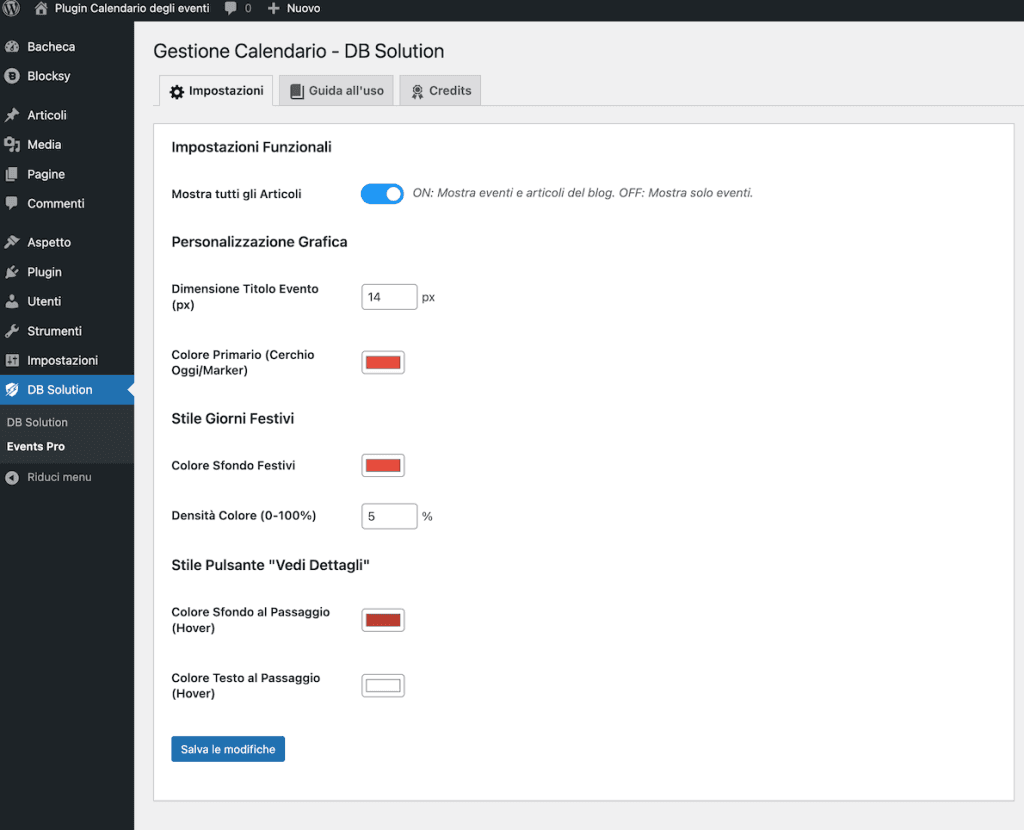Click the Stile Giorni Festivi heading
The width and height of the screenshot is (1024, 830).
click(x=232, y=419)
